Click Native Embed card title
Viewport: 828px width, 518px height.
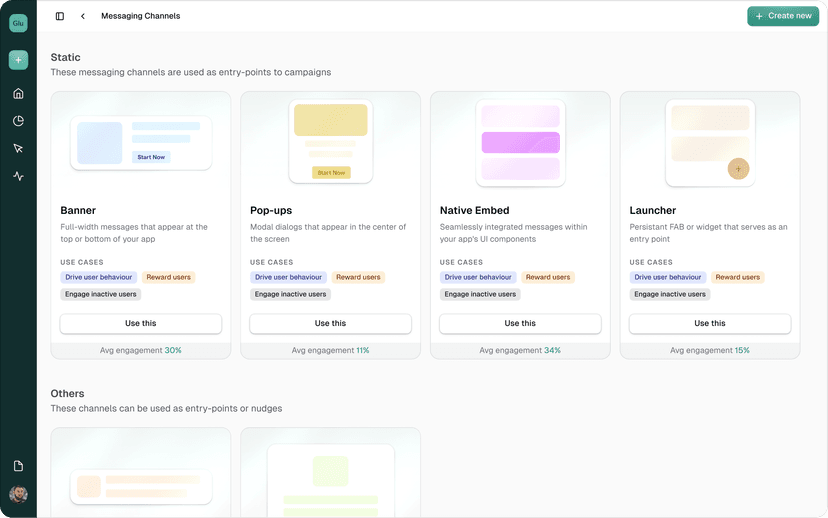[475, 210]
